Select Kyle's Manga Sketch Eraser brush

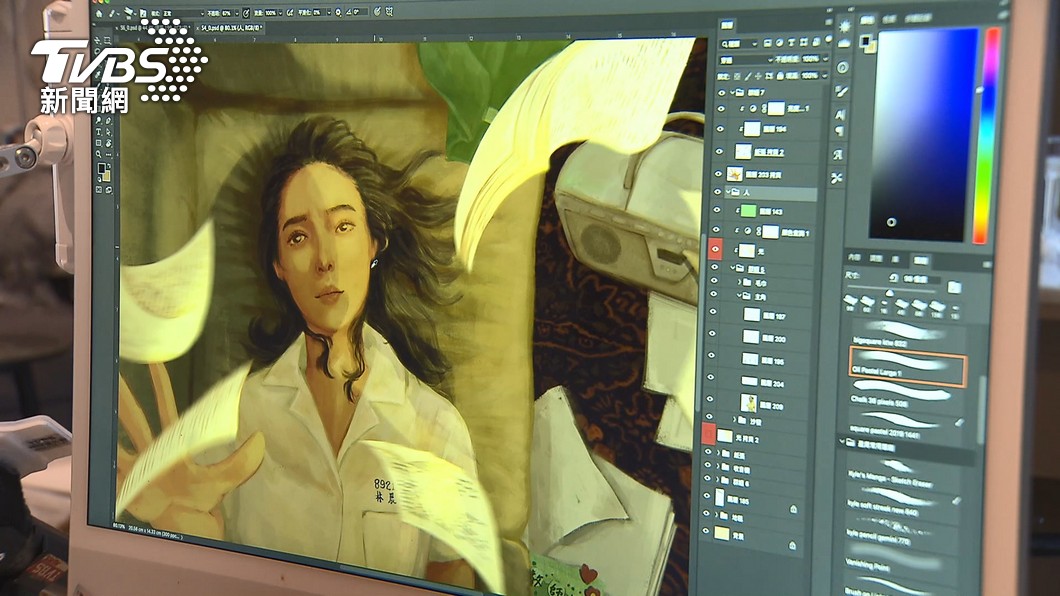coord(902,474)
